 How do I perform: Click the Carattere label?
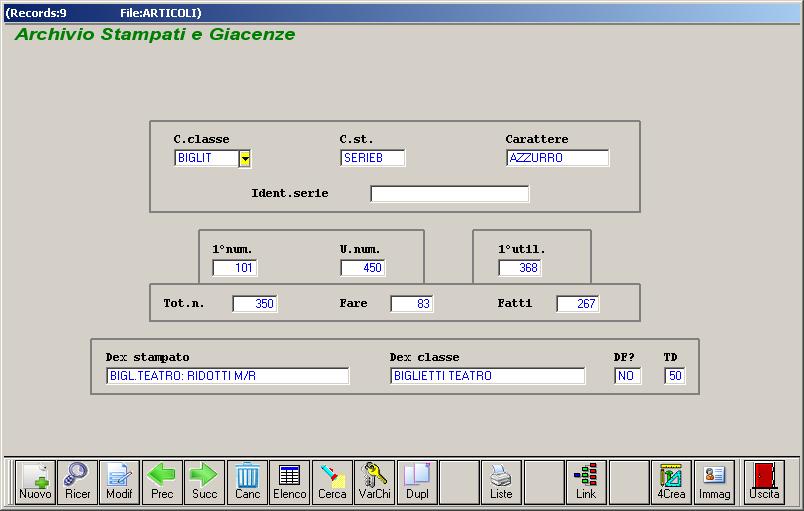(x=537, y=139)
